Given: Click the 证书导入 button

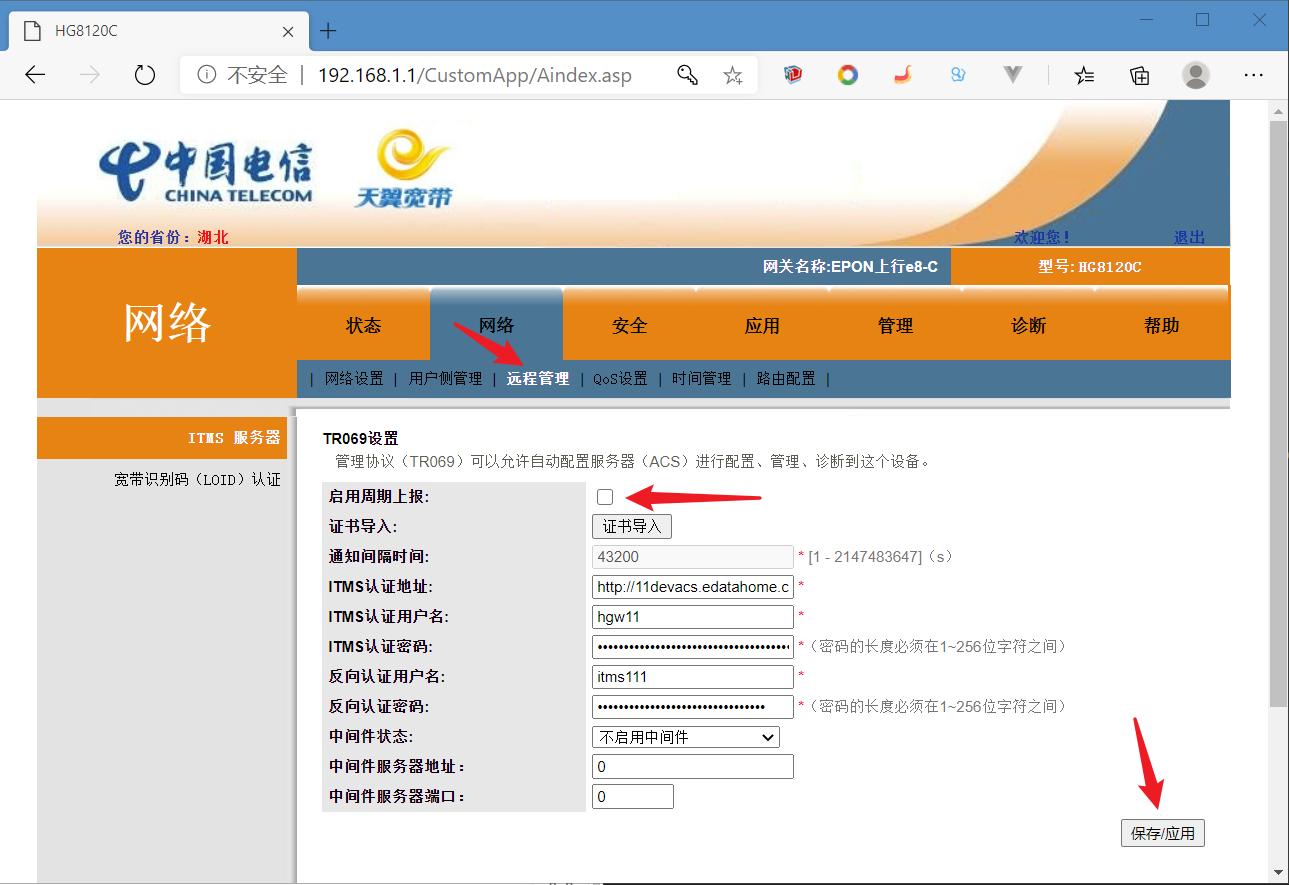Looking at the screenshot, I should 632,525.
